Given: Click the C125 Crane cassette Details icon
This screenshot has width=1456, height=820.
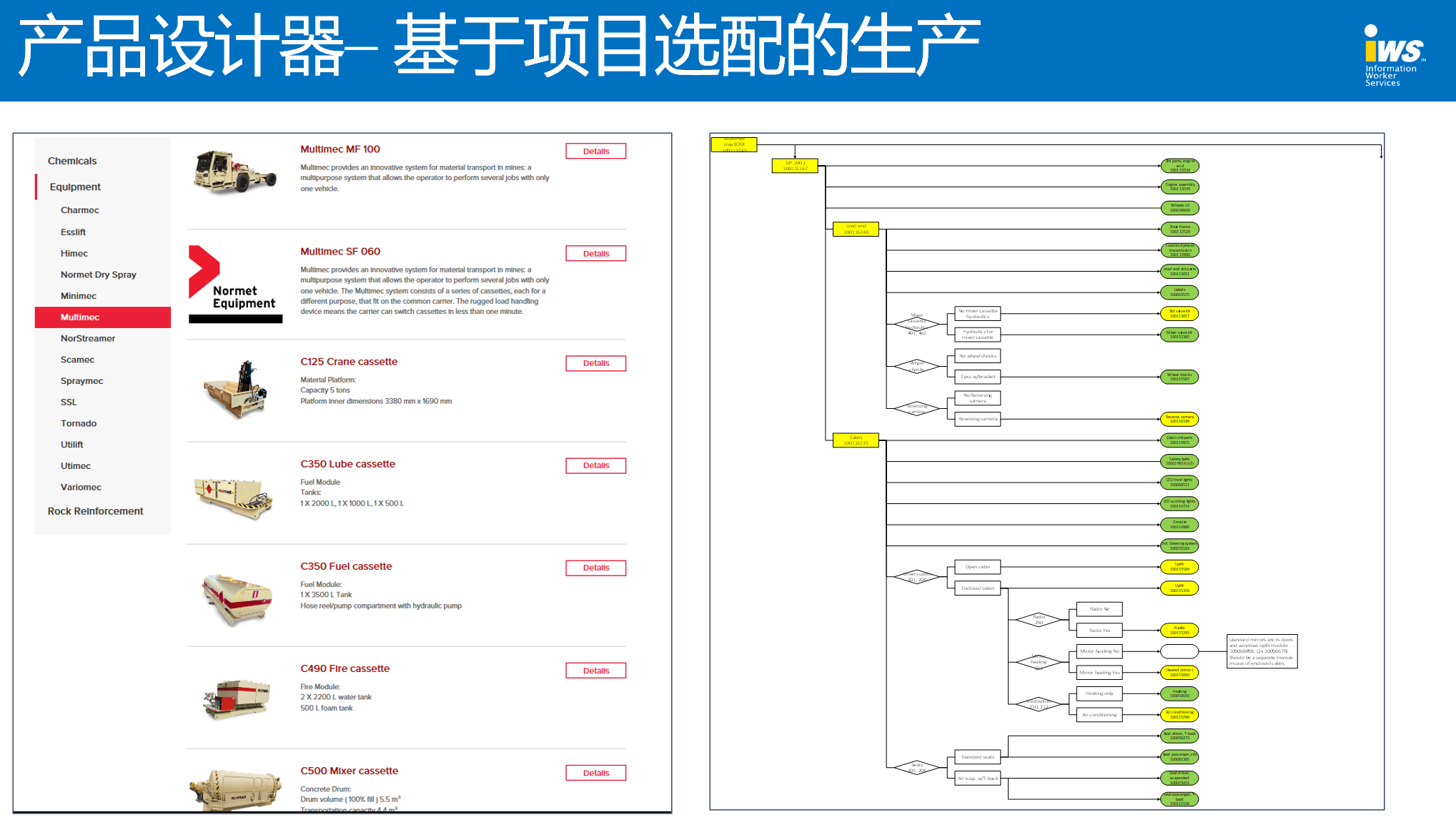Looking at the screenshot, I should (596, 362).
